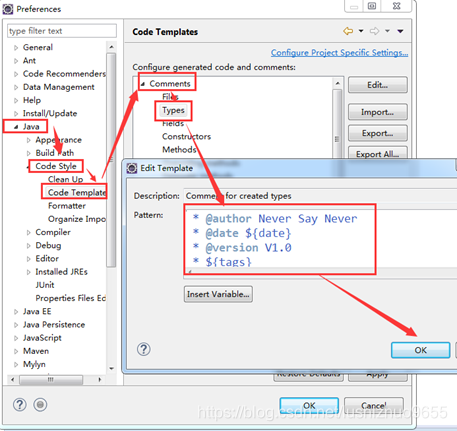Select Fields comment template
Image resolution: width=457 pixels, height=431 pixels.
pyautogui.click(x=173, y=123)
